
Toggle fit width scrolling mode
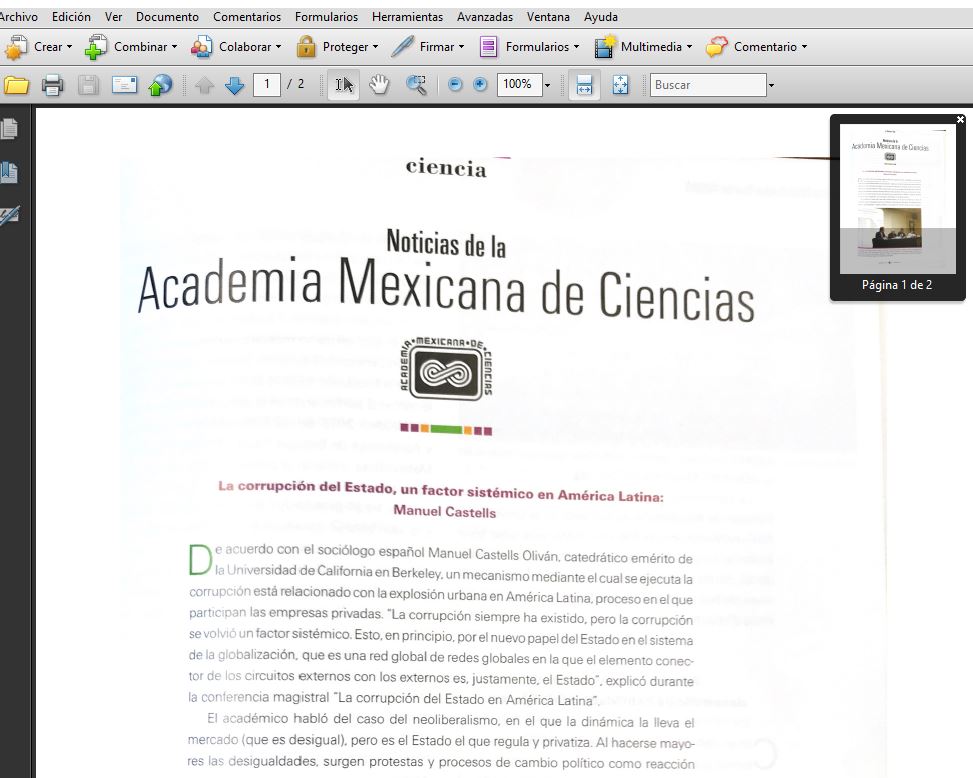(584, 84)
